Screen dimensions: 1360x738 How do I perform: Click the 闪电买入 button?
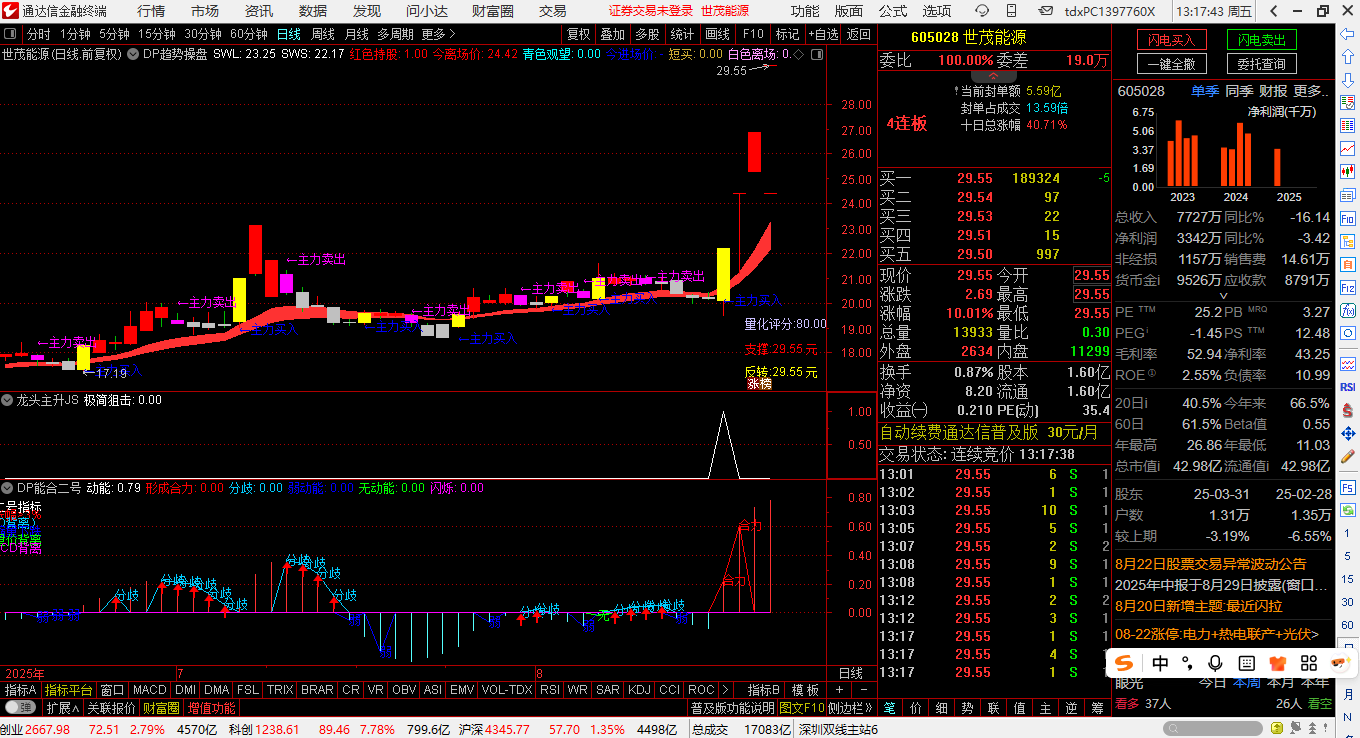tap(1171, 40)
